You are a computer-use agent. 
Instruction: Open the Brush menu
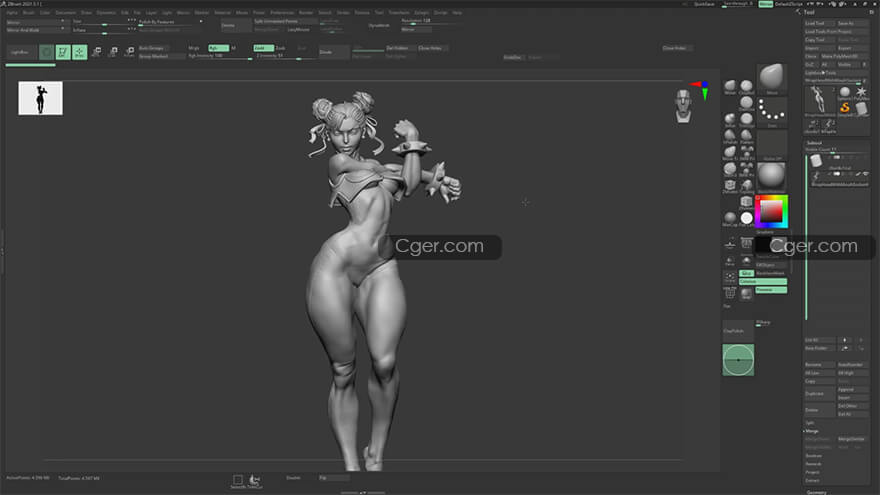(x=28, y=12)
